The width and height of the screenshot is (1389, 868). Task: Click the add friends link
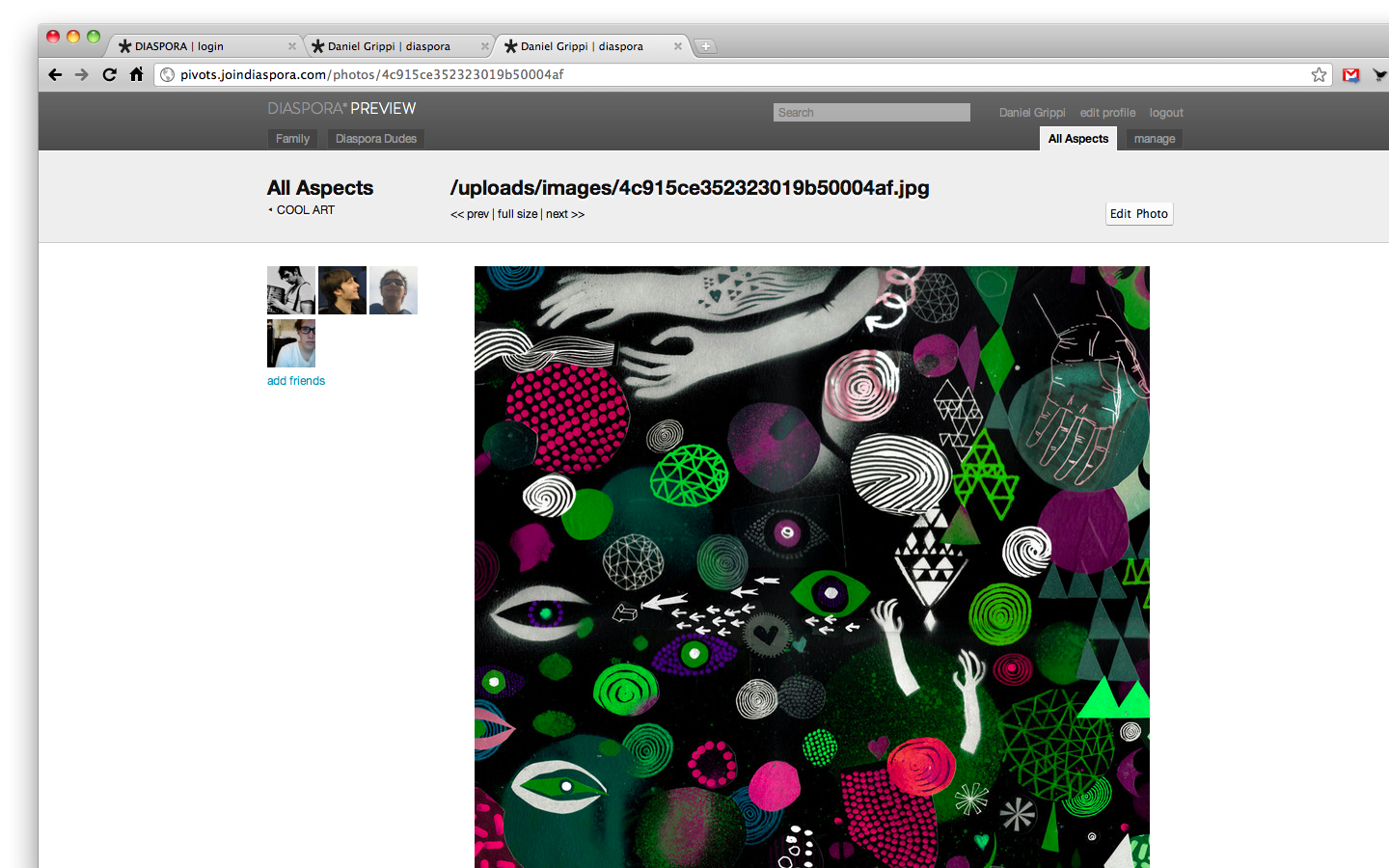coord(296,381)
